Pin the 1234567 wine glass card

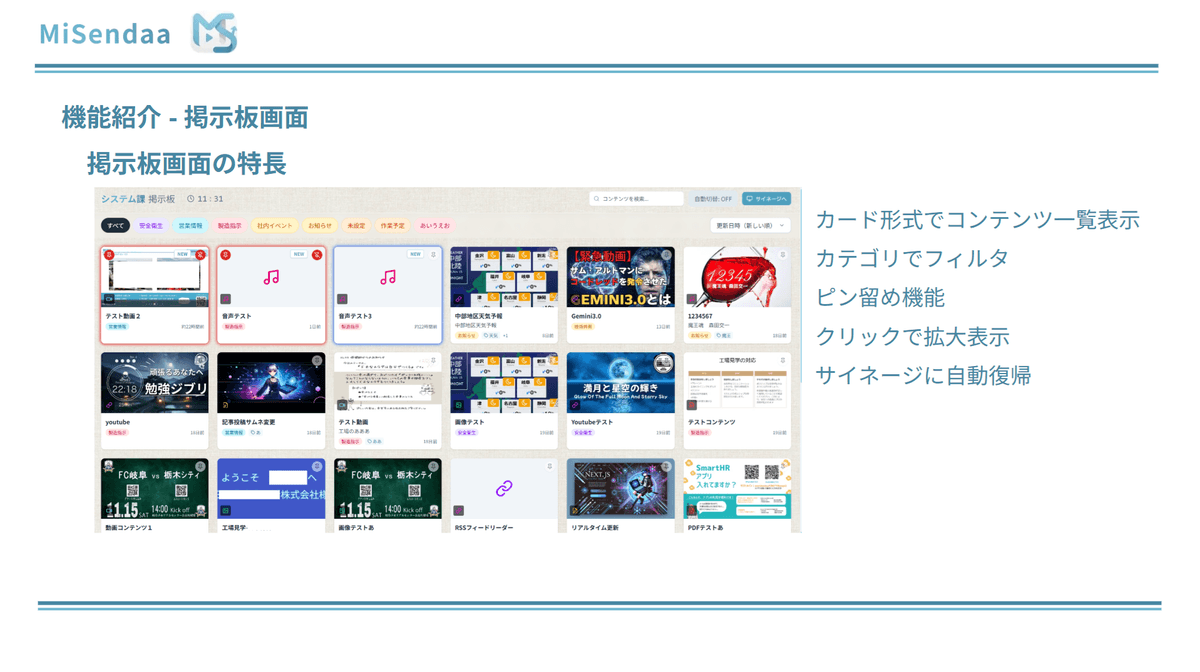pyautogui.click(x=782, y=255)
